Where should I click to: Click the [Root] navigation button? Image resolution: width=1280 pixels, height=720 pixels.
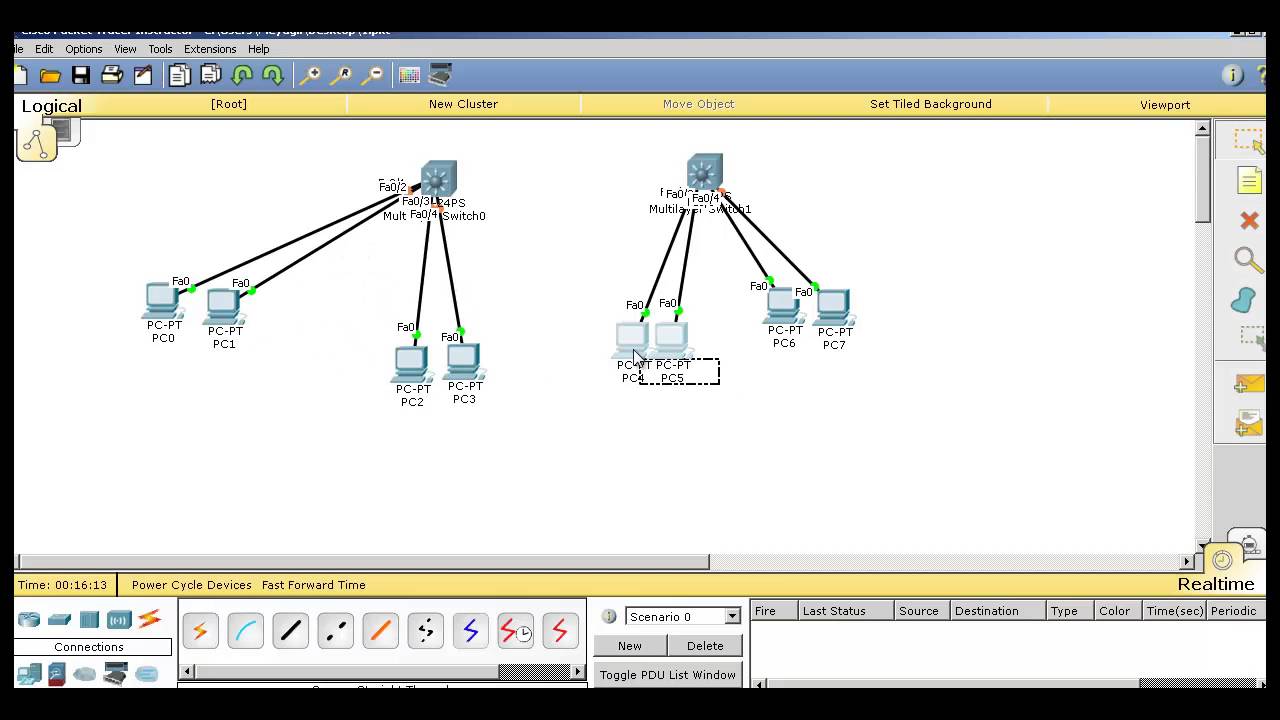coord(229,104)
